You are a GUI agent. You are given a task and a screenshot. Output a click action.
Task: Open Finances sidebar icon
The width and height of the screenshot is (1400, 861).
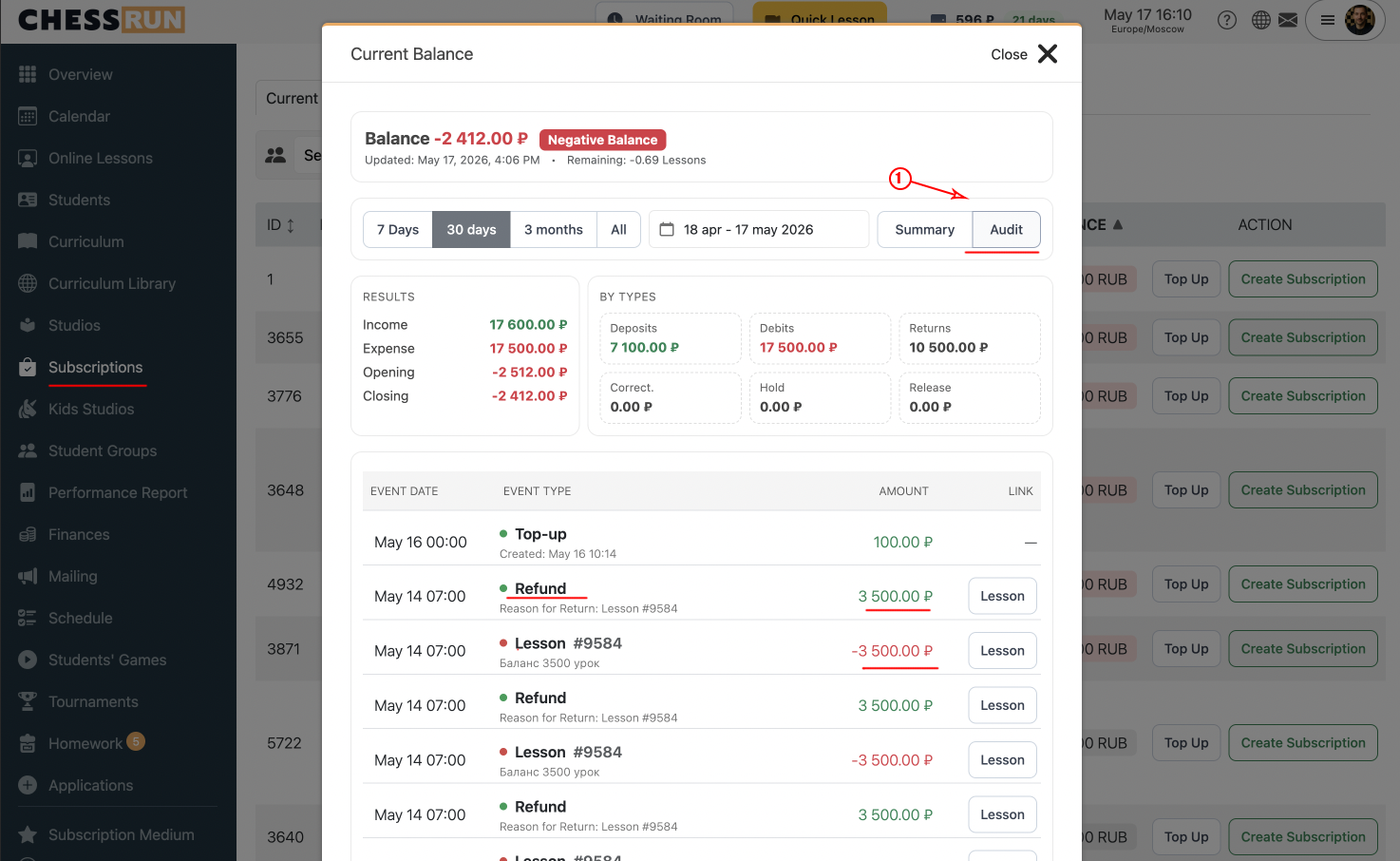pos(28,534)
